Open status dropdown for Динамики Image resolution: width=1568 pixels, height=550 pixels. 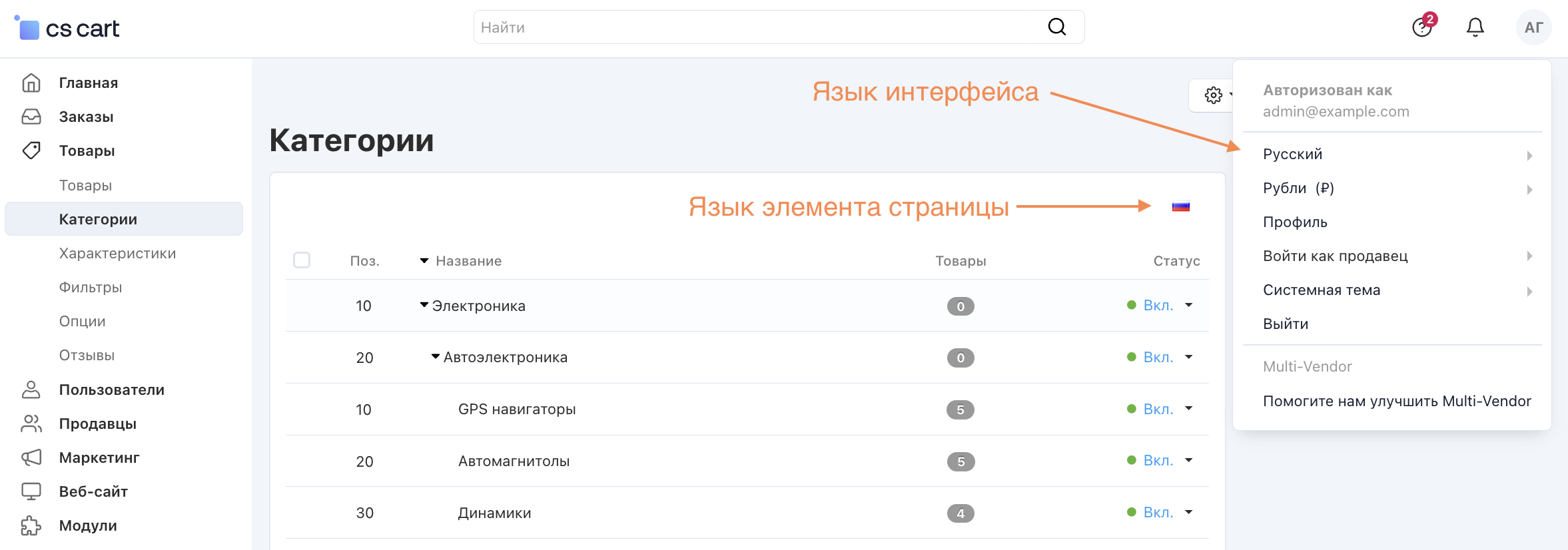coord(1188,513)
